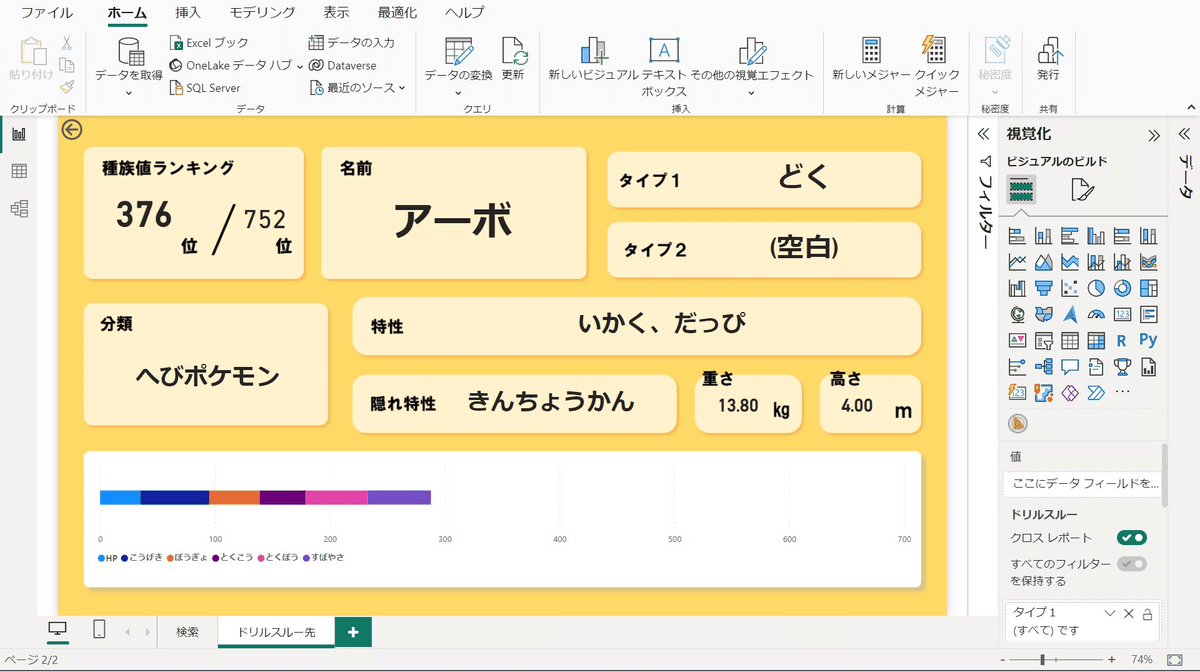Select the slicer visual icon
1200x672 pixels.
coord(1044,340)
